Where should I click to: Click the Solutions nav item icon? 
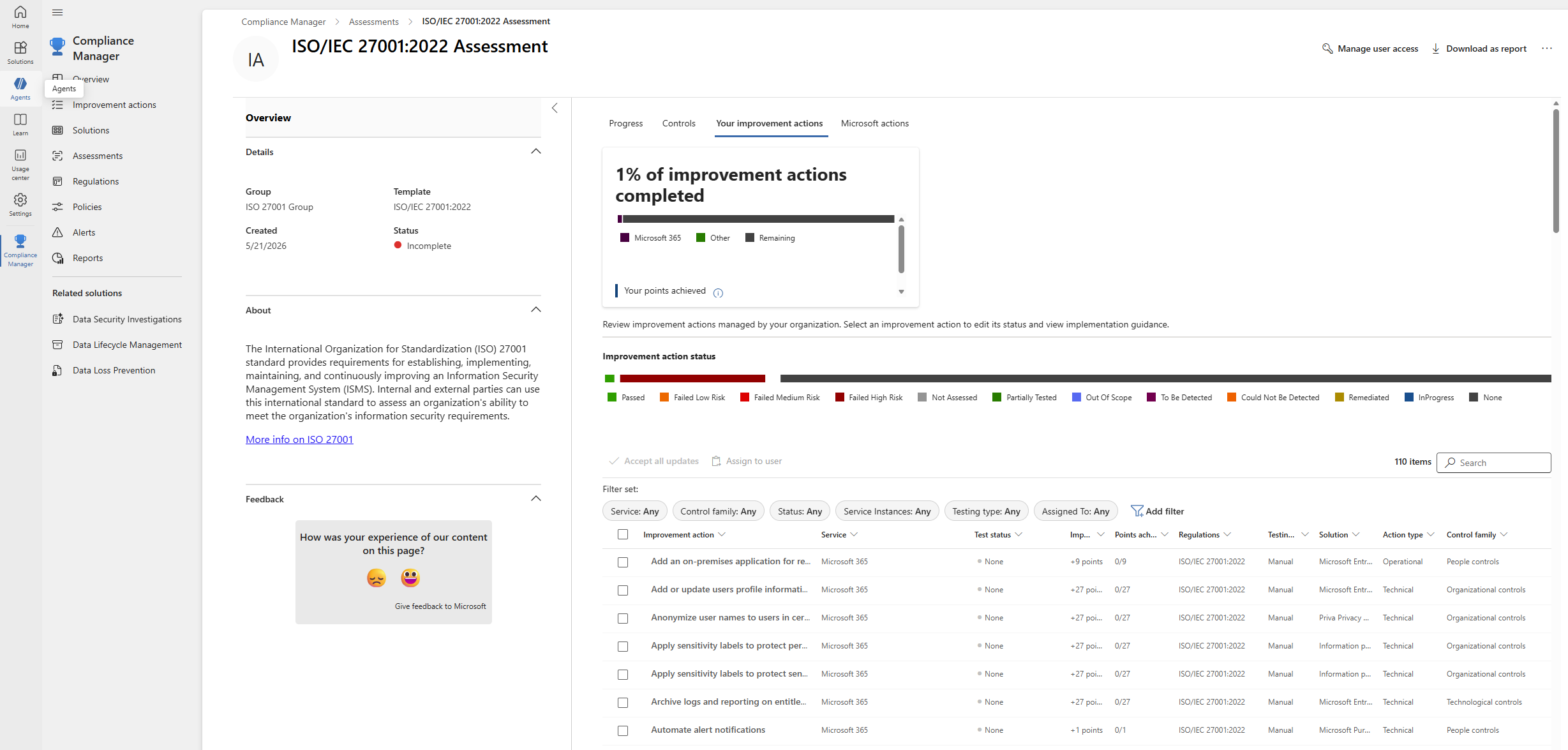57,130
